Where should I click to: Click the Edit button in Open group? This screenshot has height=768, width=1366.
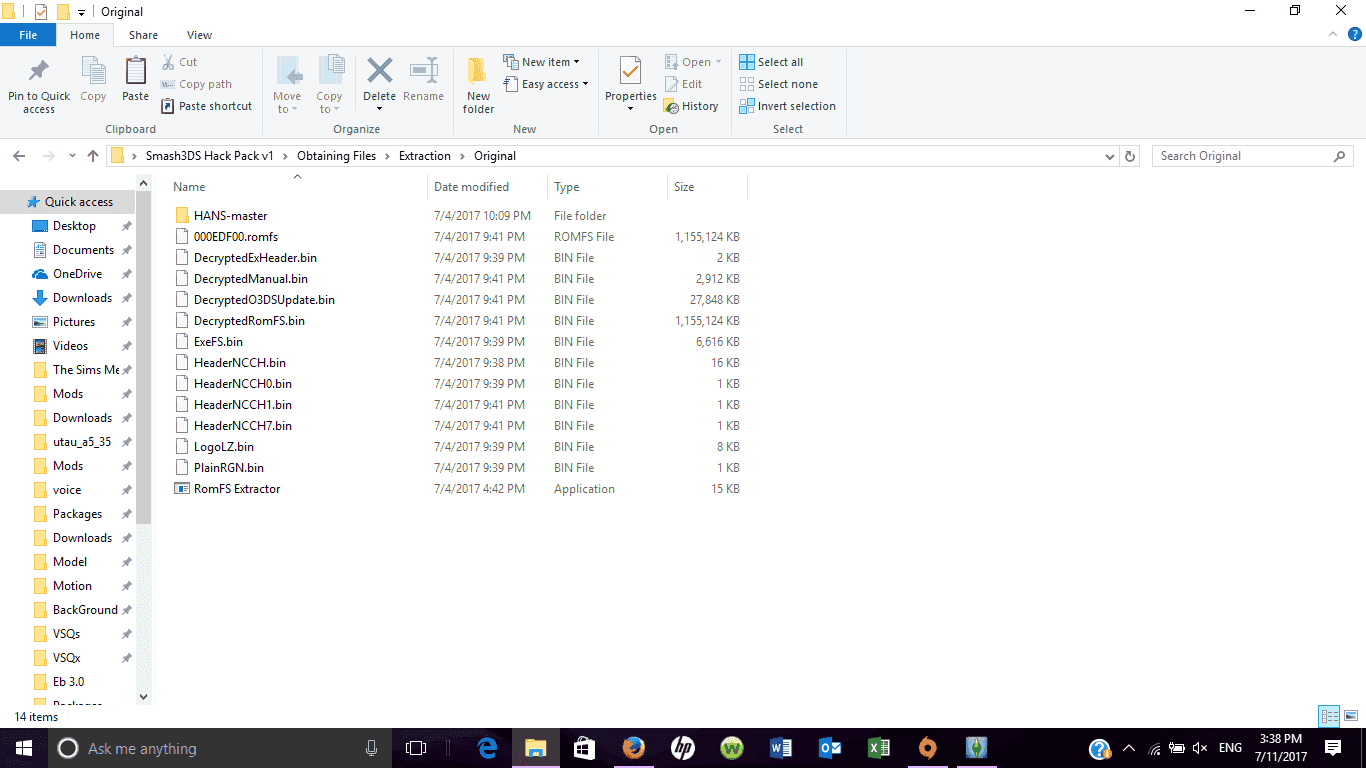tap(684, 84)
